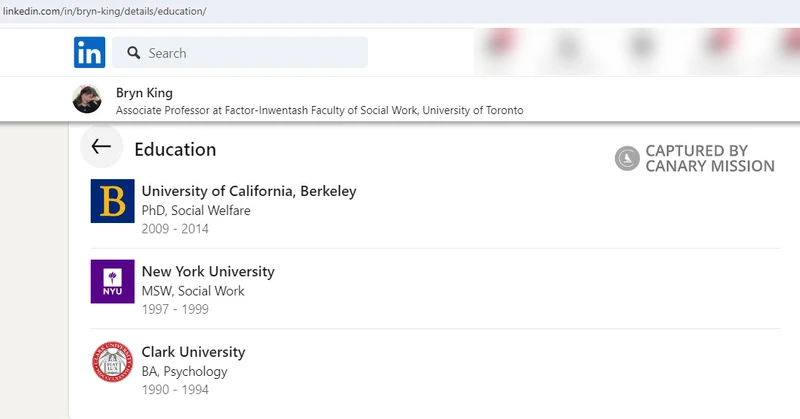Click the search magnifier icon
800x419 pixels.
point(132,53)
